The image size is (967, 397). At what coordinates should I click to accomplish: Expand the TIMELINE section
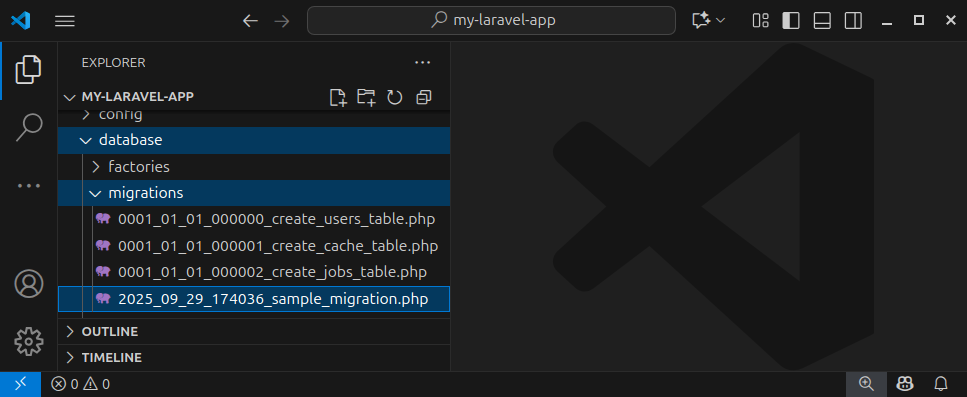254,358
